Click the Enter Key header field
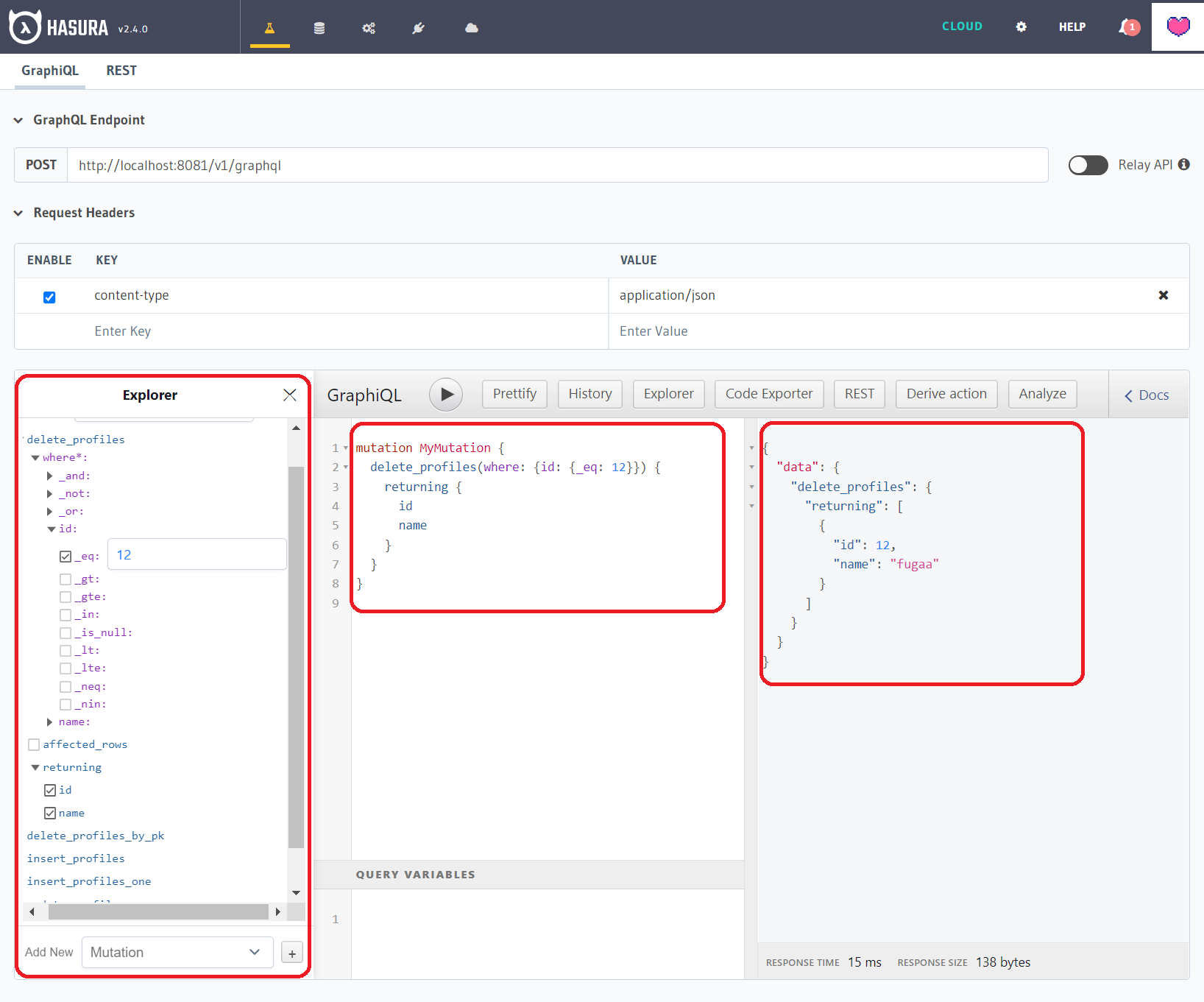The image size is (1204, 1002). point(347,331)
